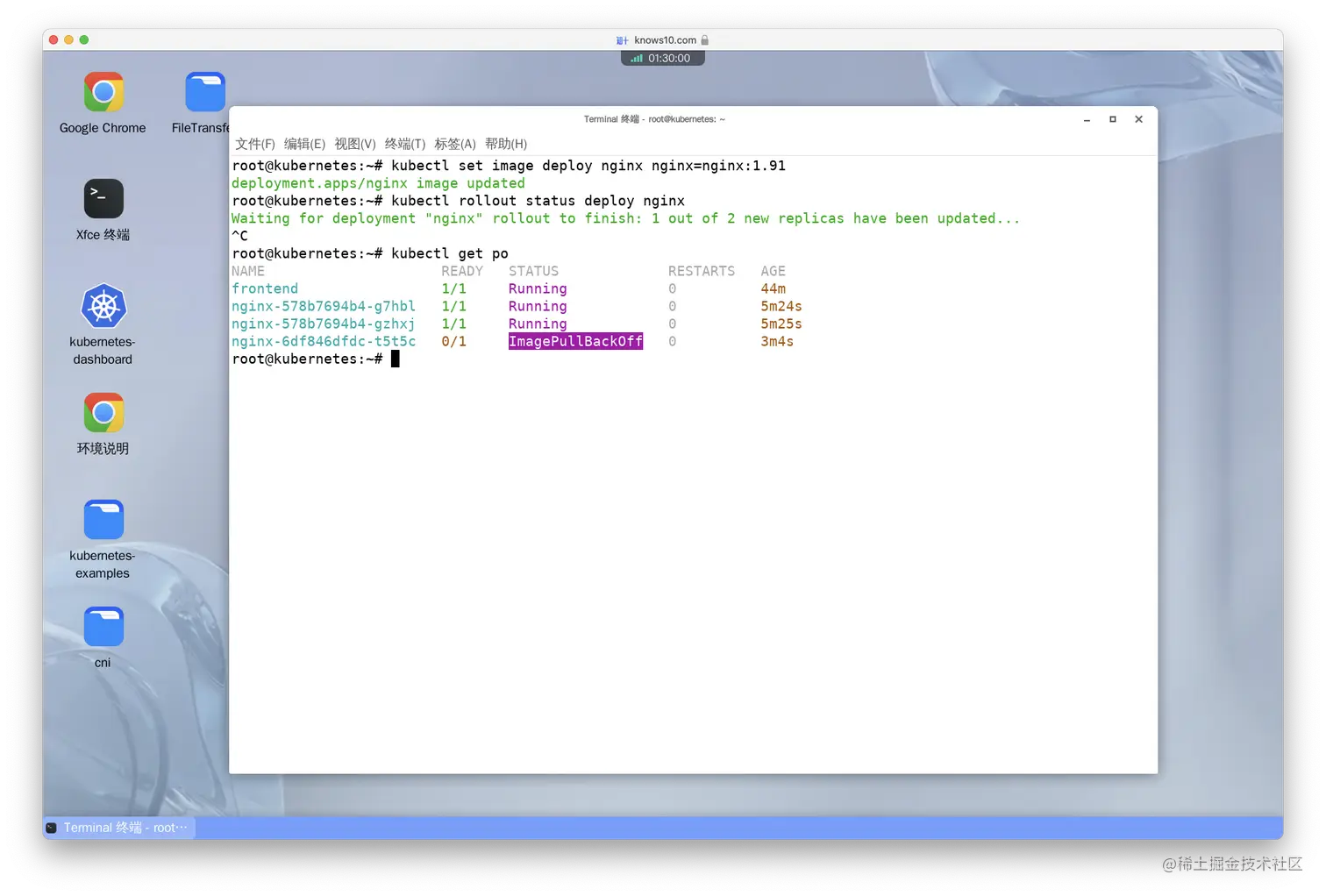Open the FileTransfer folder icon
1326x896 pixels.
pos(205,93)
